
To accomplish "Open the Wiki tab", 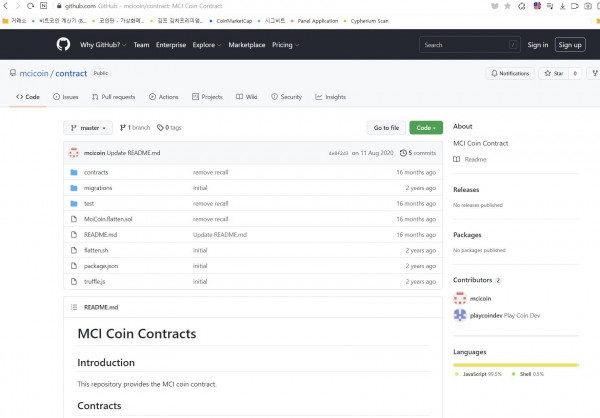I will [x=246, y=97].
